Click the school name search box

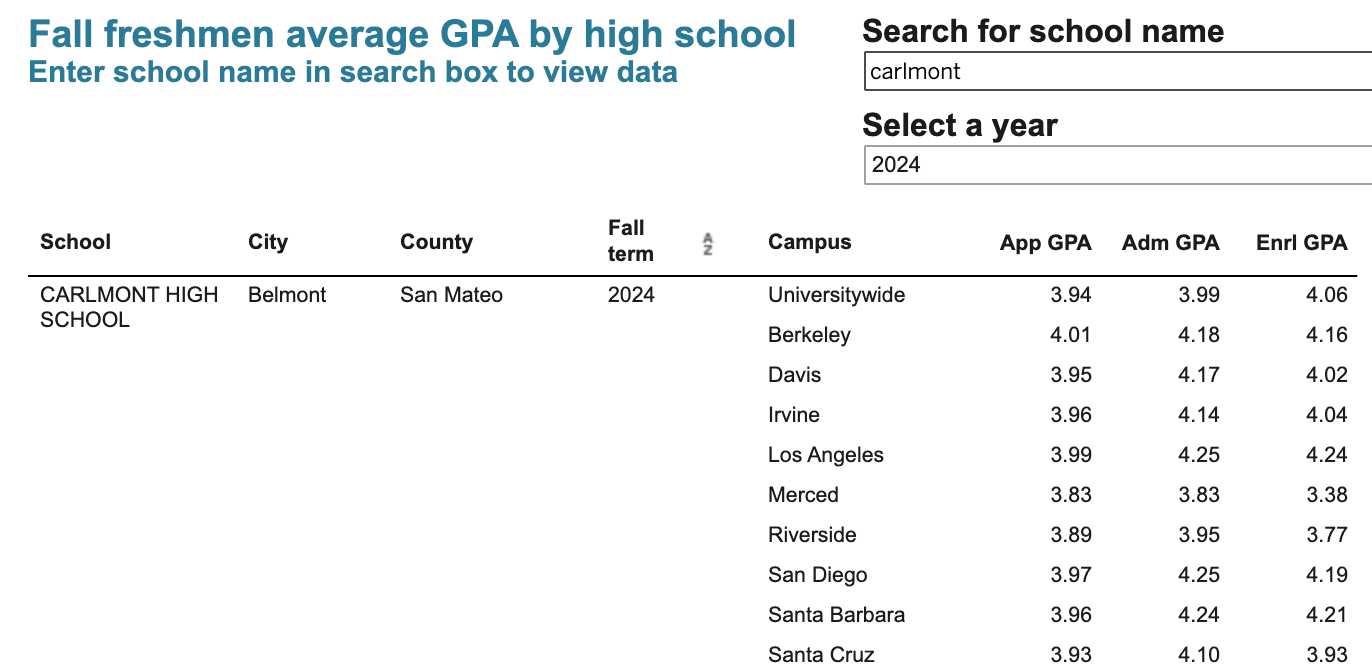(1115, 71)
